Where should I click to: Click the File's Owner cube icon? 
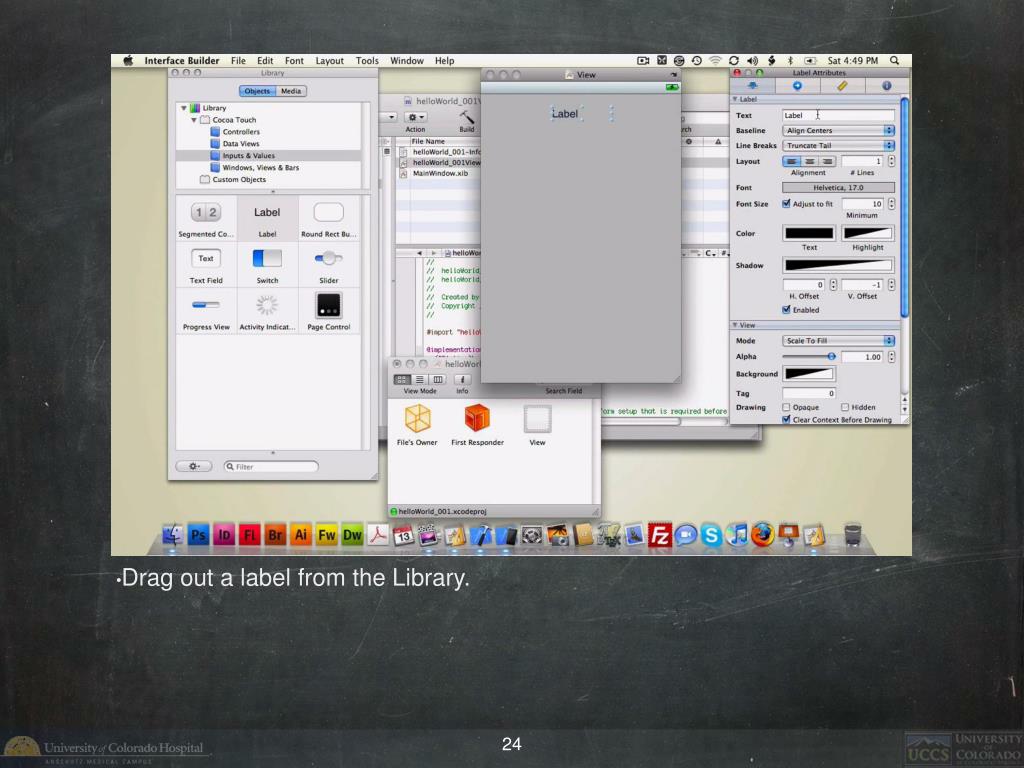(417, 419)
